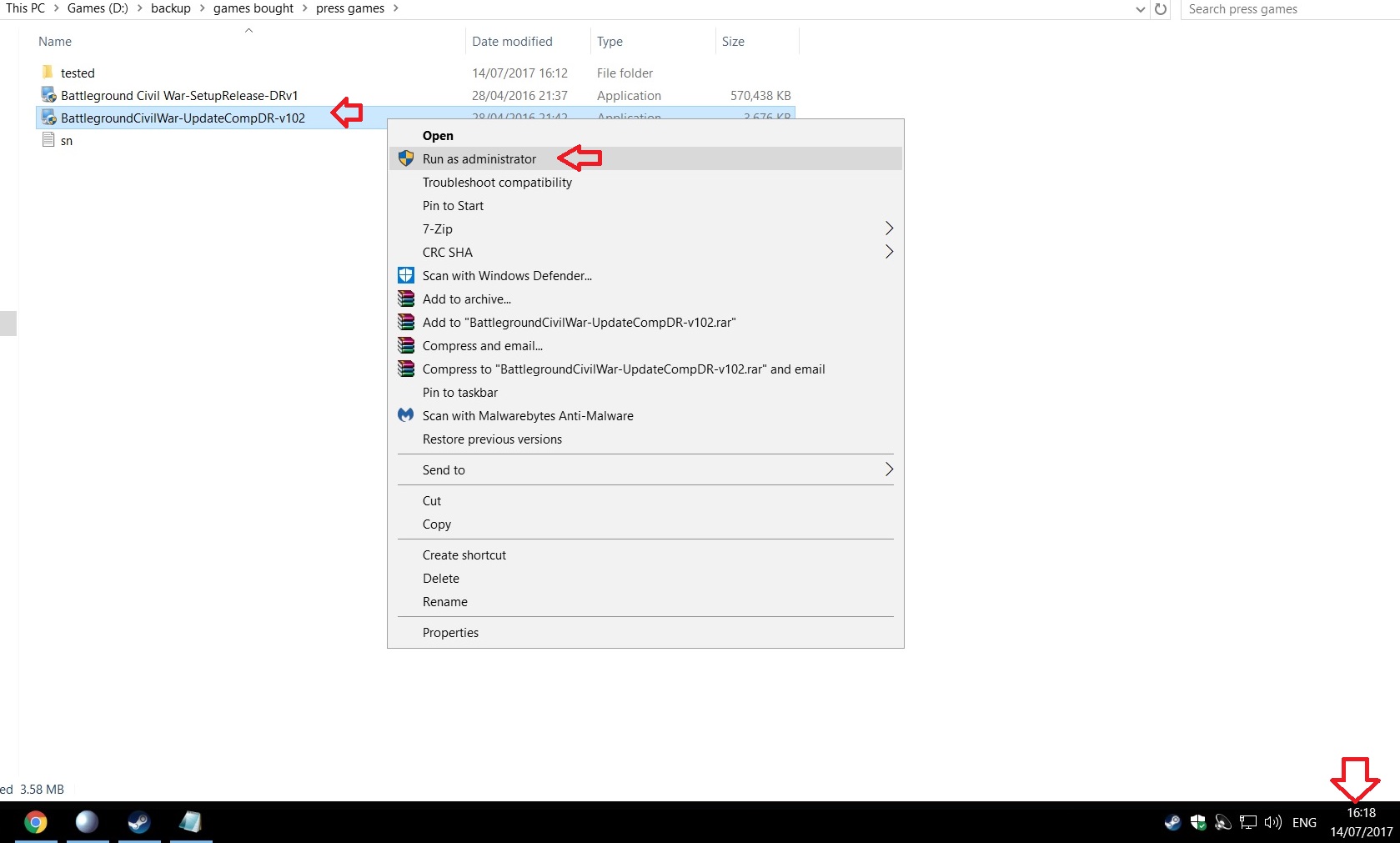Click the shield icon for Run as administrator

pyautogui.click(x=406, y=158)
